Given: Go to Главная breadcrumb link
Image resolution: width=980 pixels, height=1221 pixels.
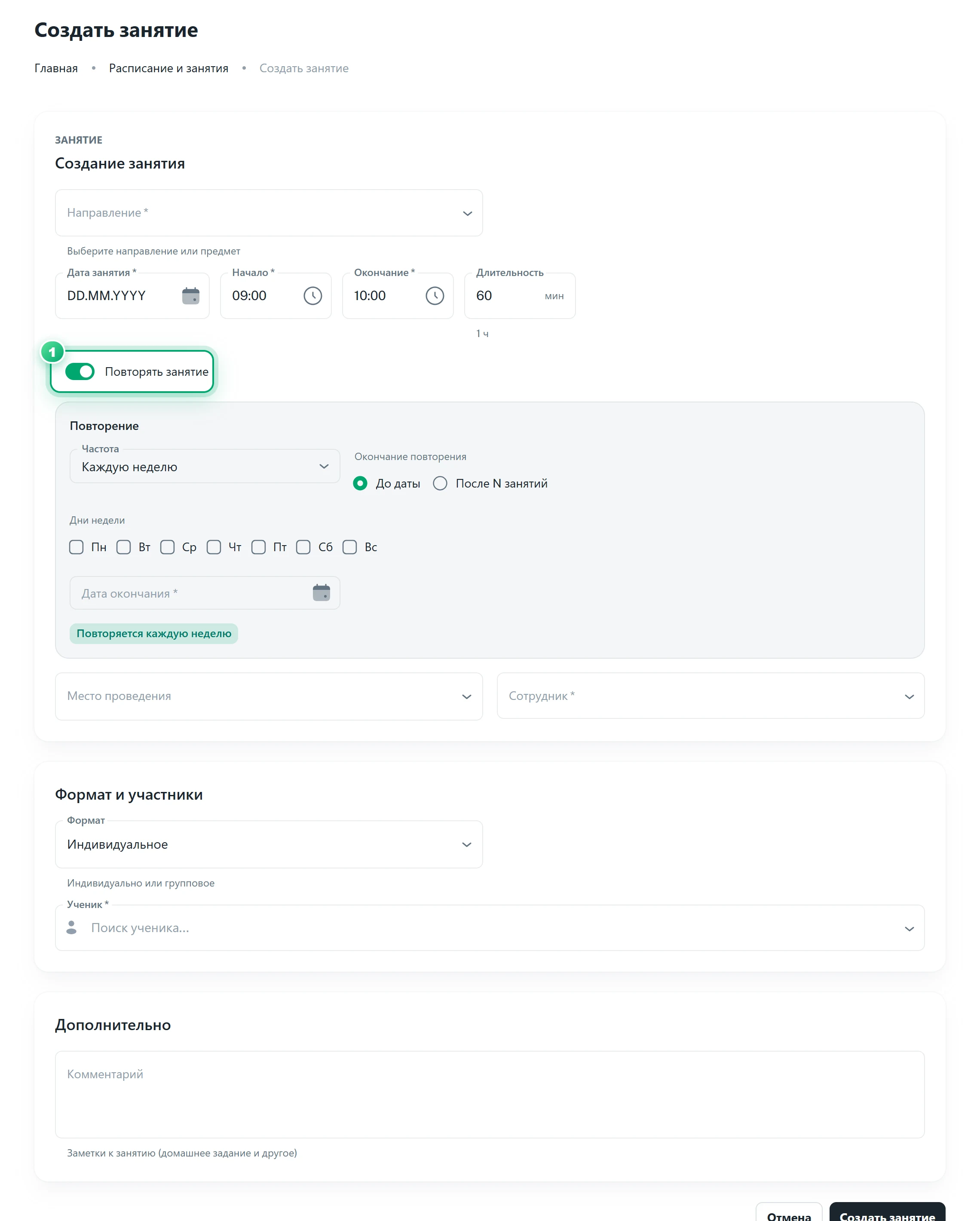Looking at the screenshot, I should coord(56,68).
